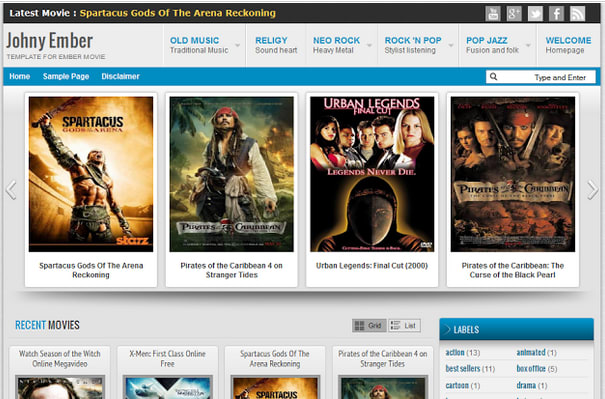
Task: Filter by the cartoon label
Action: [x=457, y=385]
